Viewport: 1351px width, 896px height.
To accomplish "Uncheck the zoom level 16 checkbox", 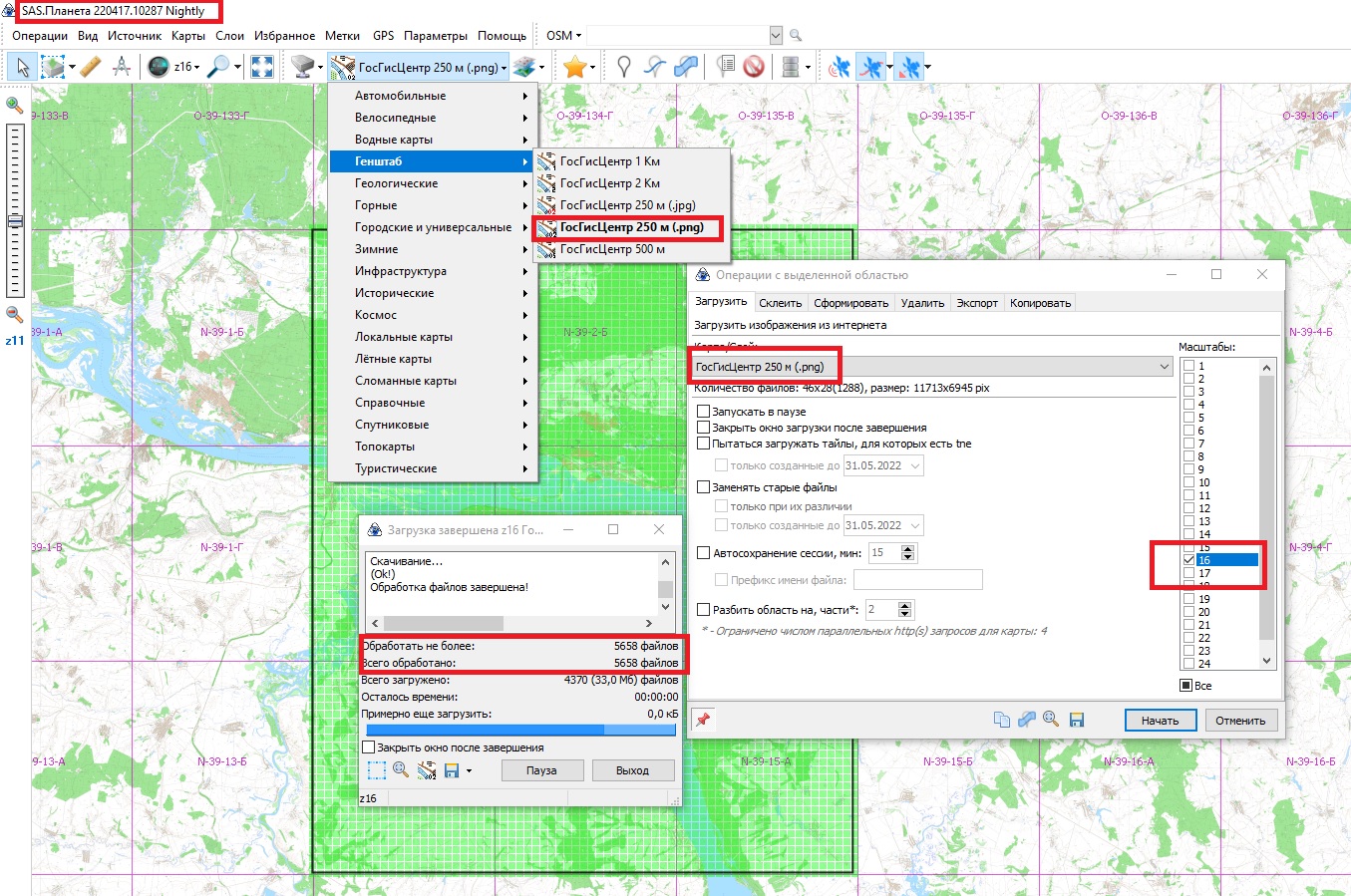I will point(1188,560).
